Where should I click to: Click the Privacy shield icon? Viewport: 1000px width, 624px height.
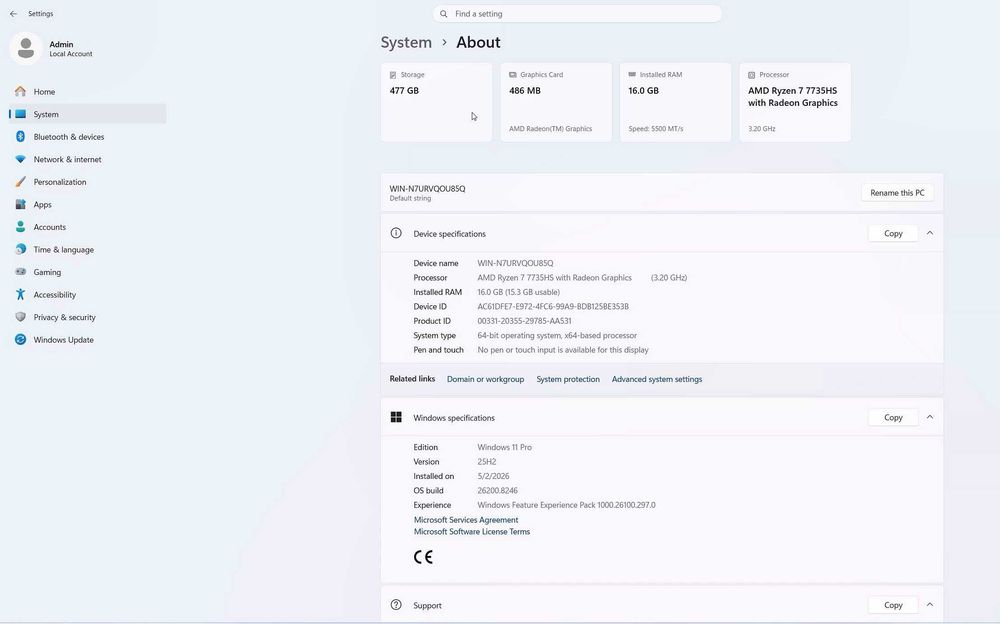20,317
